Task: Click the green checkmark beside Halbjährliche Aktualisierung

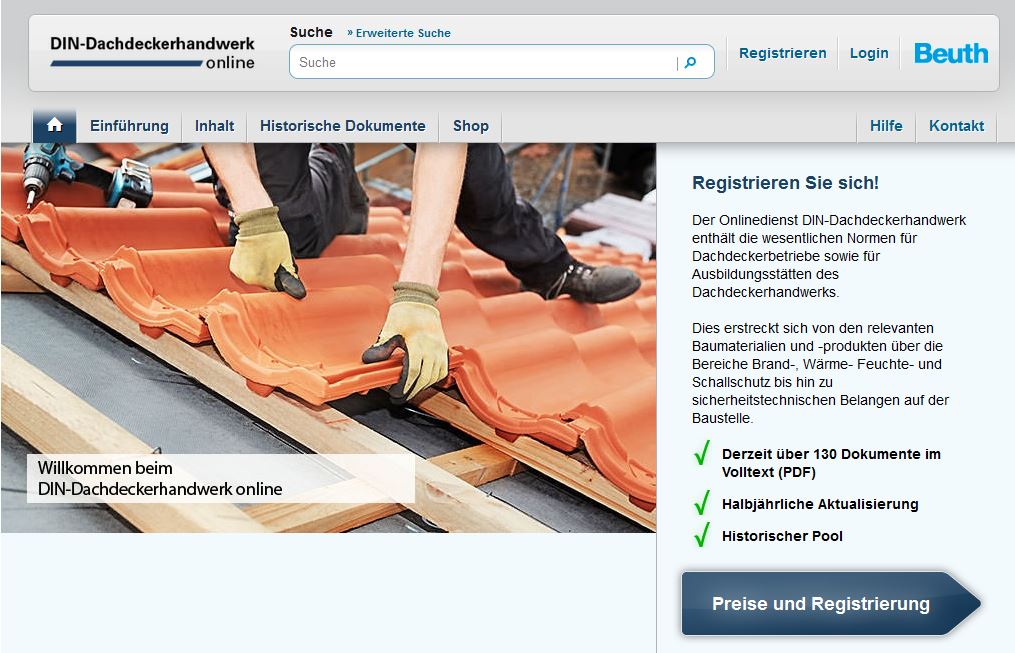Action: [x=702, y=503]
